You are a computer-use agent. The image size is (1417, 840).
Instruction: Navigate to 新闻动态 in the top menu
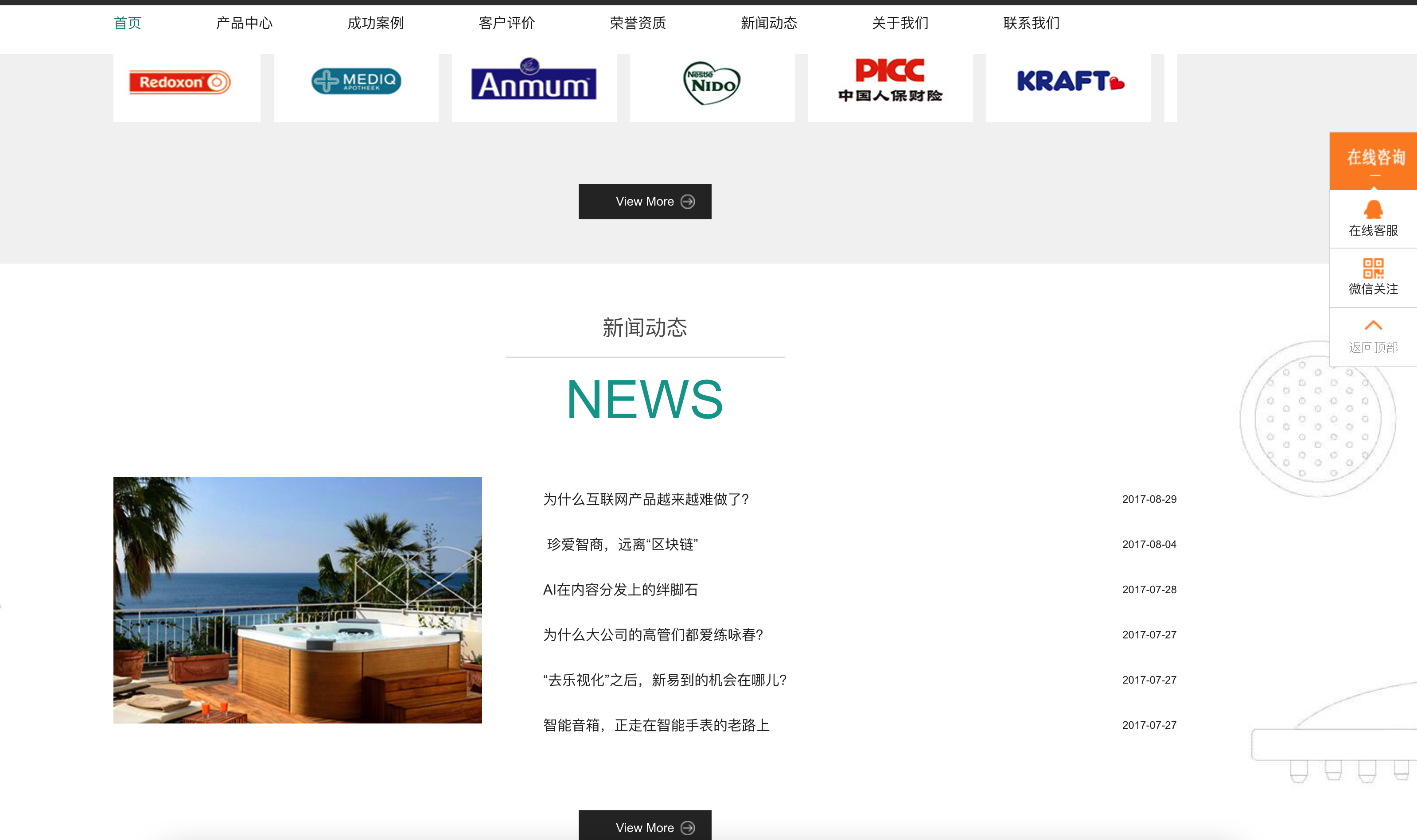coord(769,23)
